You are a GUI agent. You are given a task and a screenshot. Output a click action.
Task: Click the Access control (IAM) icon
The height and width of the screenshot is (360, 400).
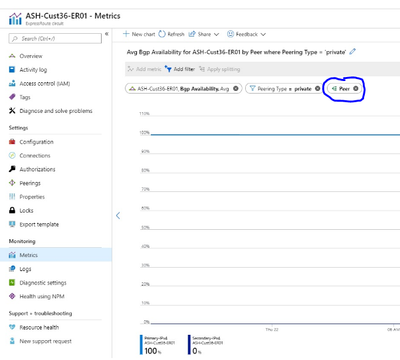coord(12,83)
